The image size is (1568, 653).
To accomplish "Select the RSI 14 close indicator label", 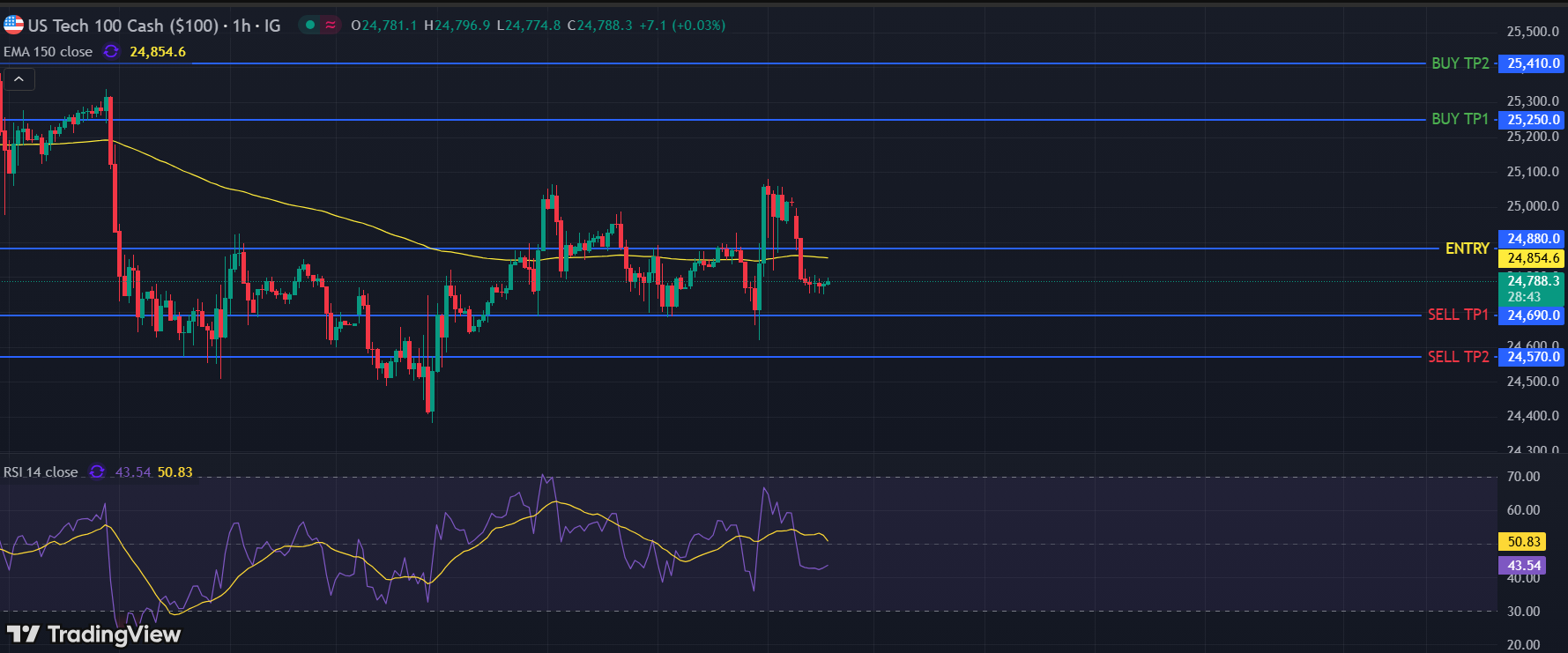I will coord(41,472).
